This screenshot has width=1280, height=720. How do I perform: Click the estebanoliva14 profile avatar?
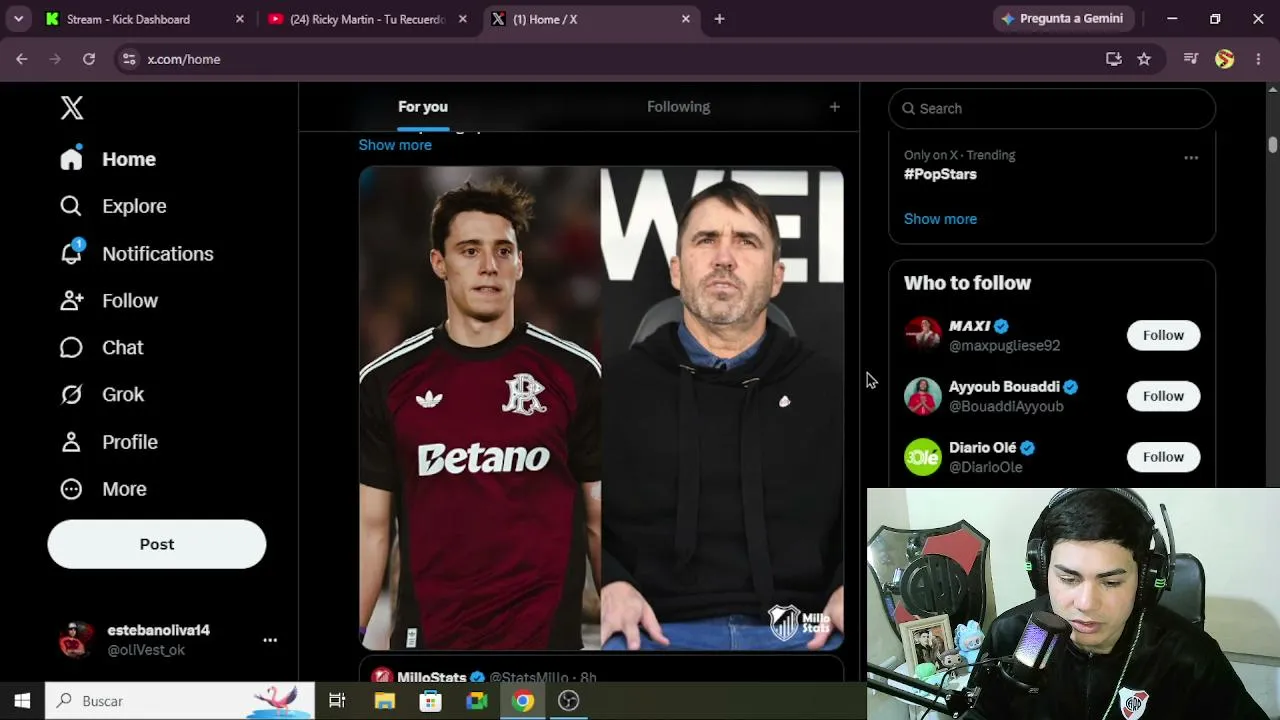click(76, 640)
